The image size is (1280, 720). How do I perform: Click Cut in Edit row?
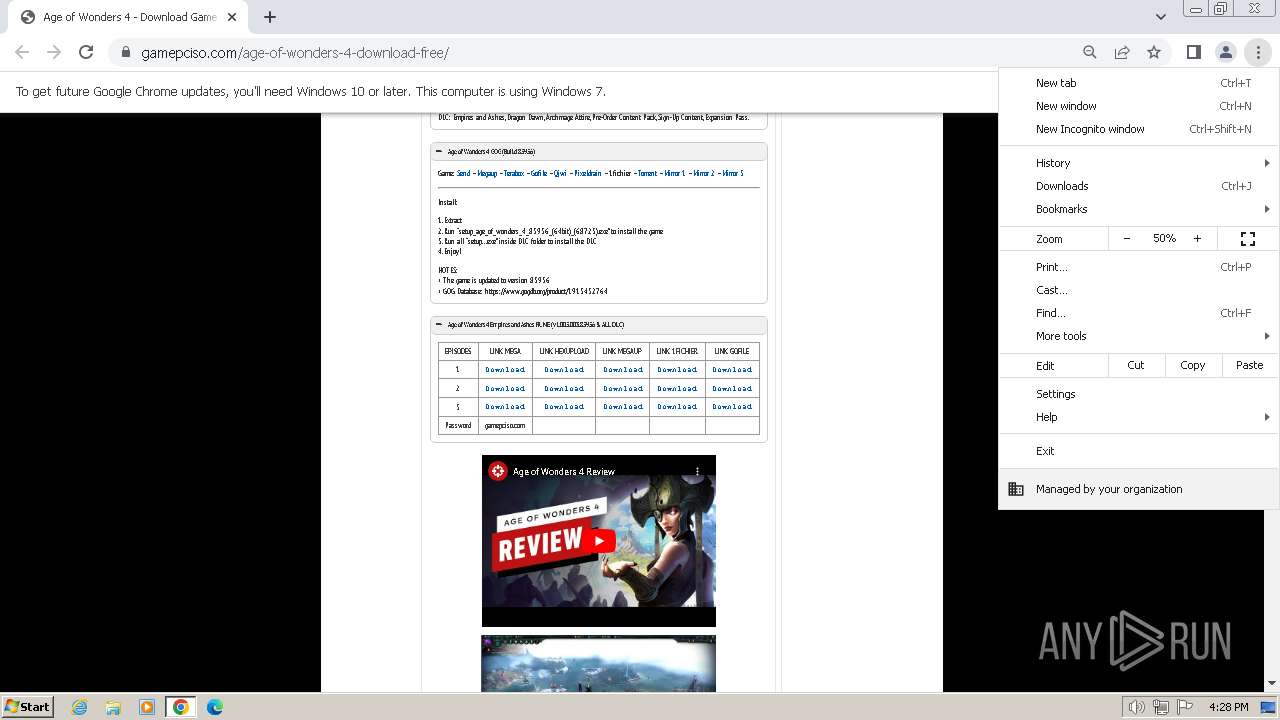coord(1136,365)
